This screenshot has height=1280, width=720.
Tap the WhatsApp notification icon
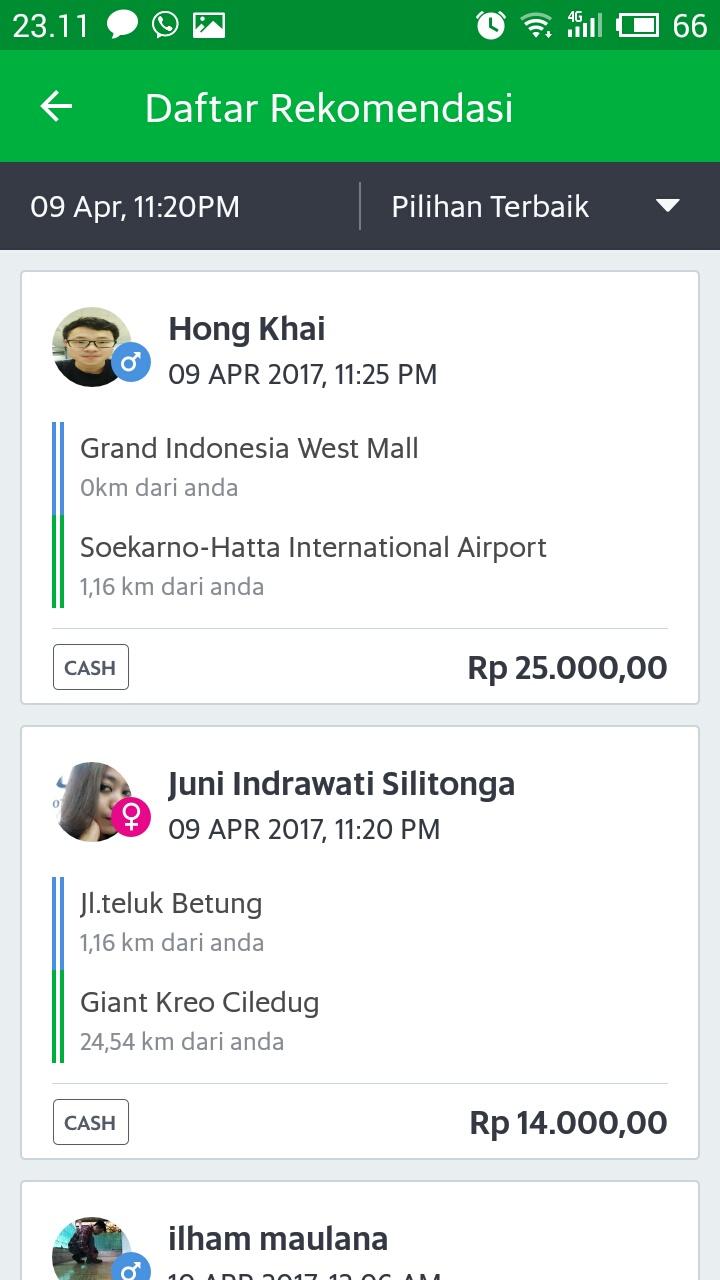[165, 25]
